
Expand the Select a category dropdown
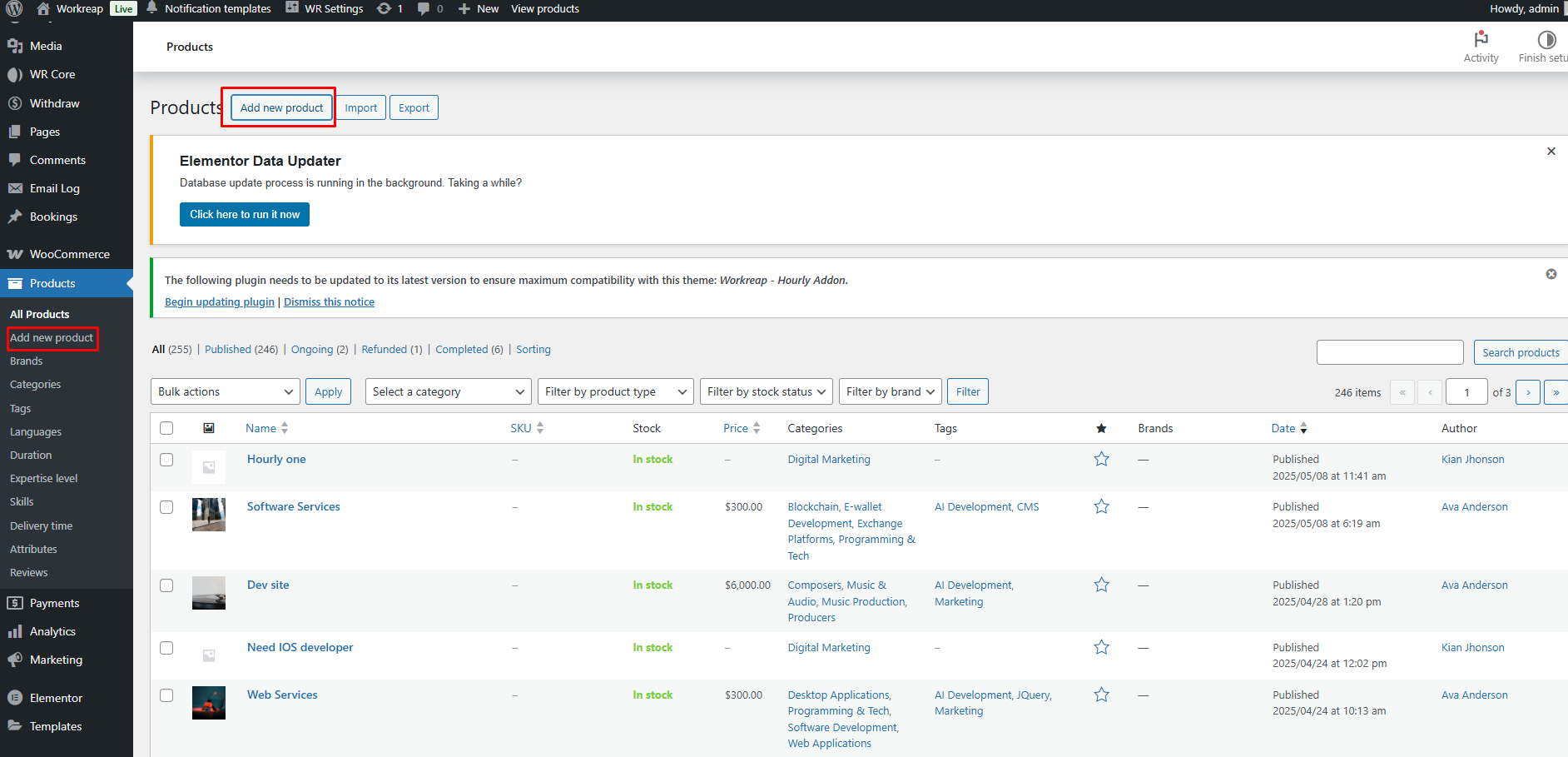(x=448, y=391)
